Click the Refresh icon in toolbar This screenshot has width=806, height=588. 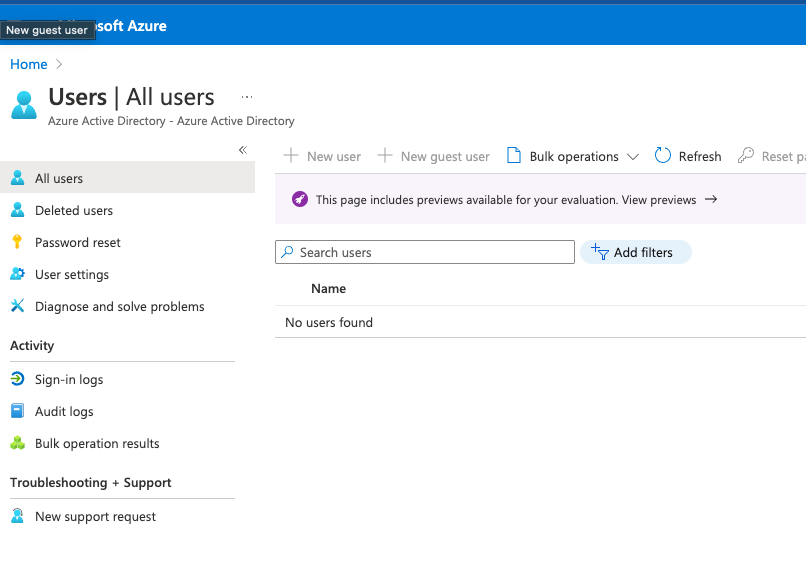(663, 156)
